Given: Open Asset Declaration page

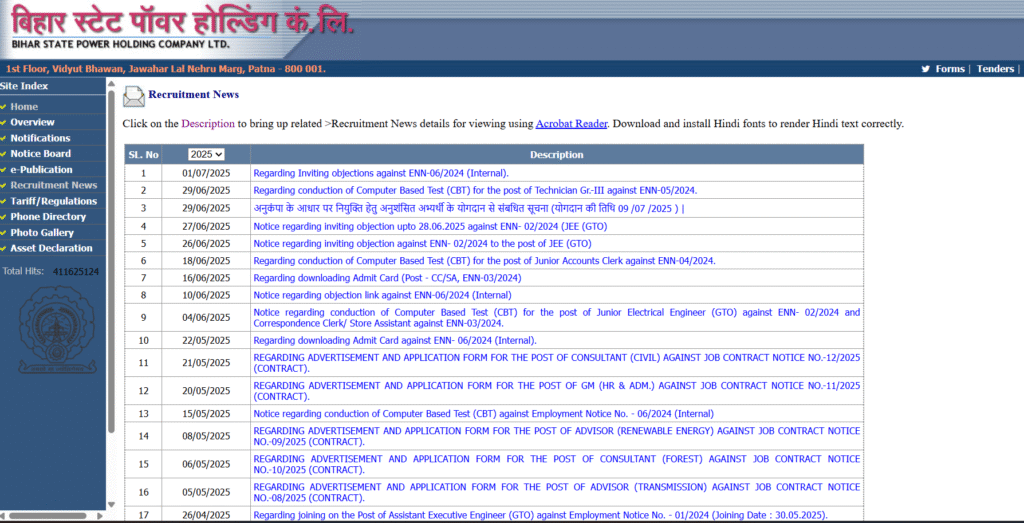Looking at the screenshot, I should (51, 248).
